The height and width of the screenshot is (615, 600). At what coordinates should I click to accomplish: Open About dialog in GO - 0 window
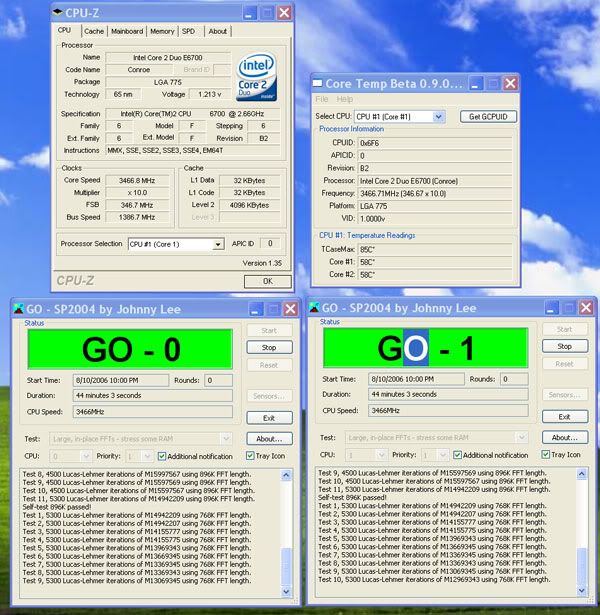point(269,439)
